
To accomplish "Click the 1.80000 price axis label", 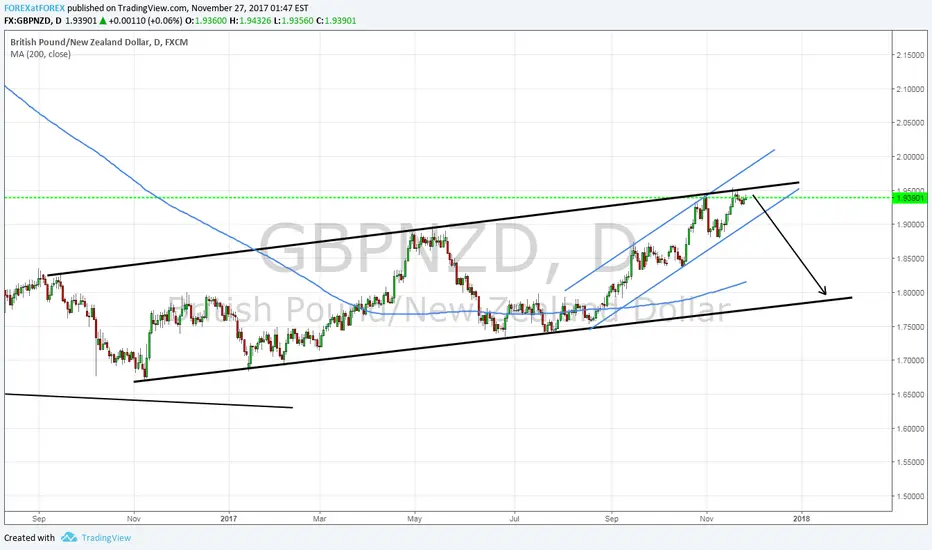I will click(x=910, y=293).
